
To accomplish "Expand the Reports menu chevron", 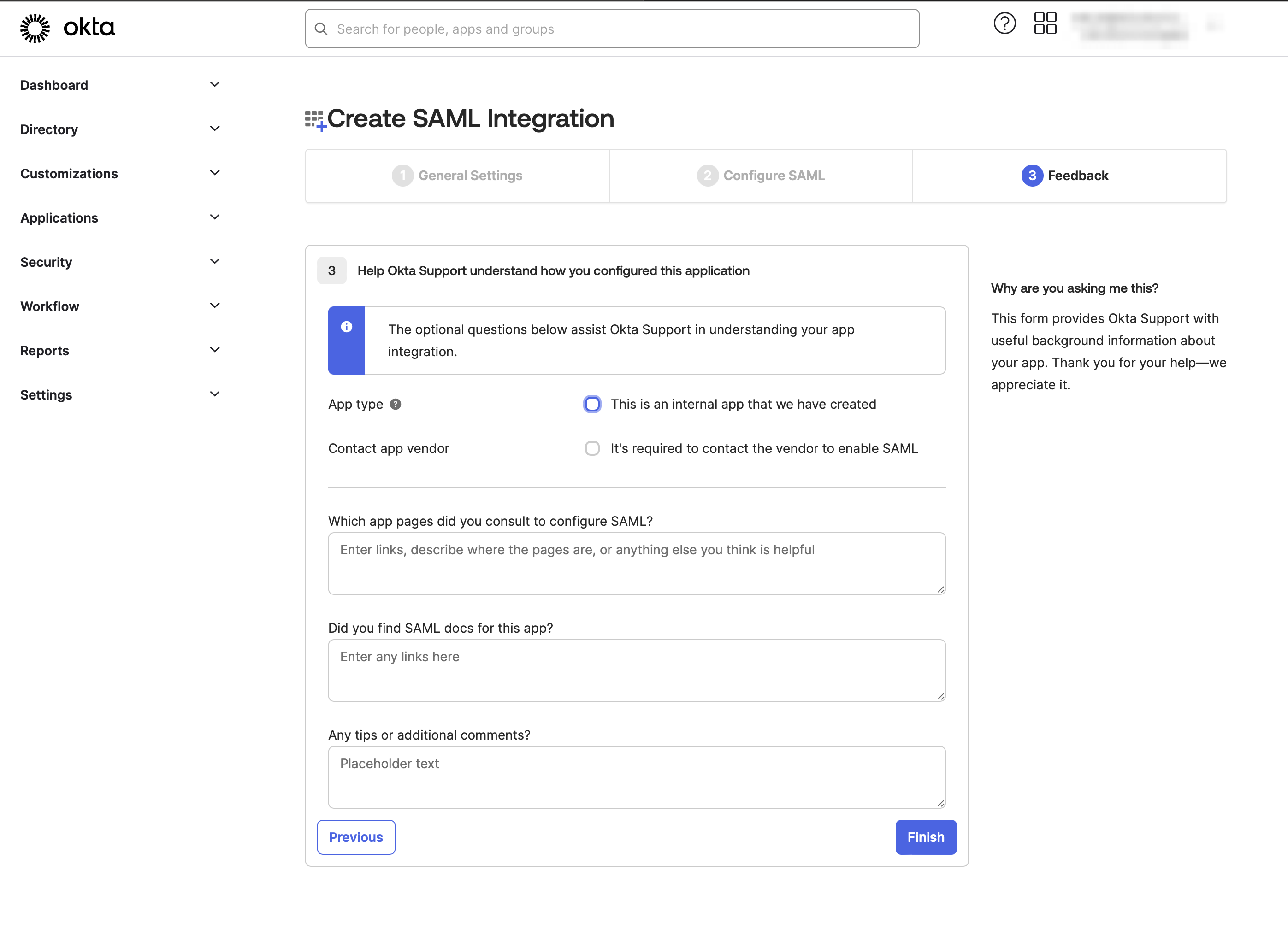I will point(214,350).
